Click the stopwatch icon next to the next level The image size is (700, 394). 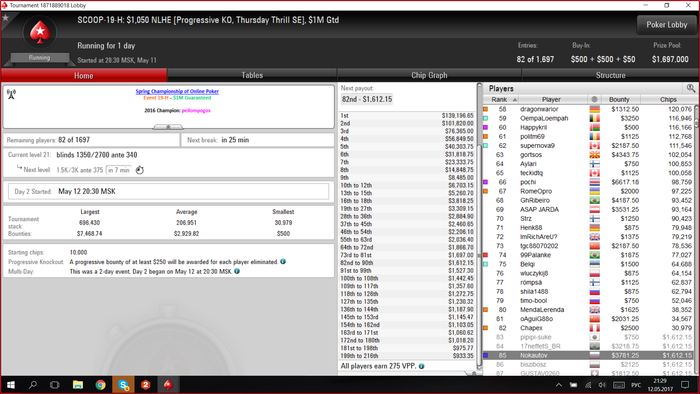tap(140, 170)
